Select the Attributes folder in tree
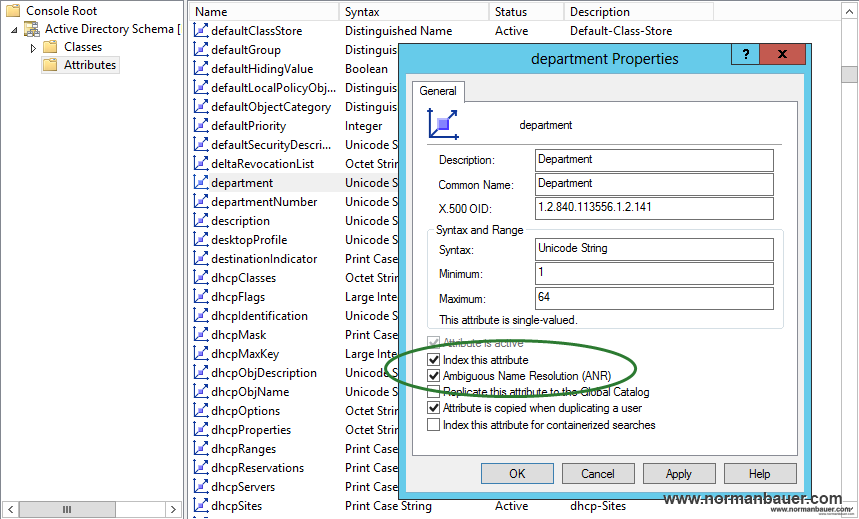This screenshot has height=519, width=859. click(80, 65)
